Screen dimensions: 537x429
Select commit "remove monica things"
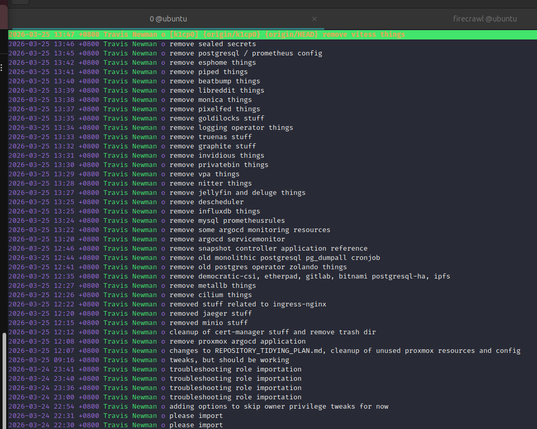click(x=273, y=100)
